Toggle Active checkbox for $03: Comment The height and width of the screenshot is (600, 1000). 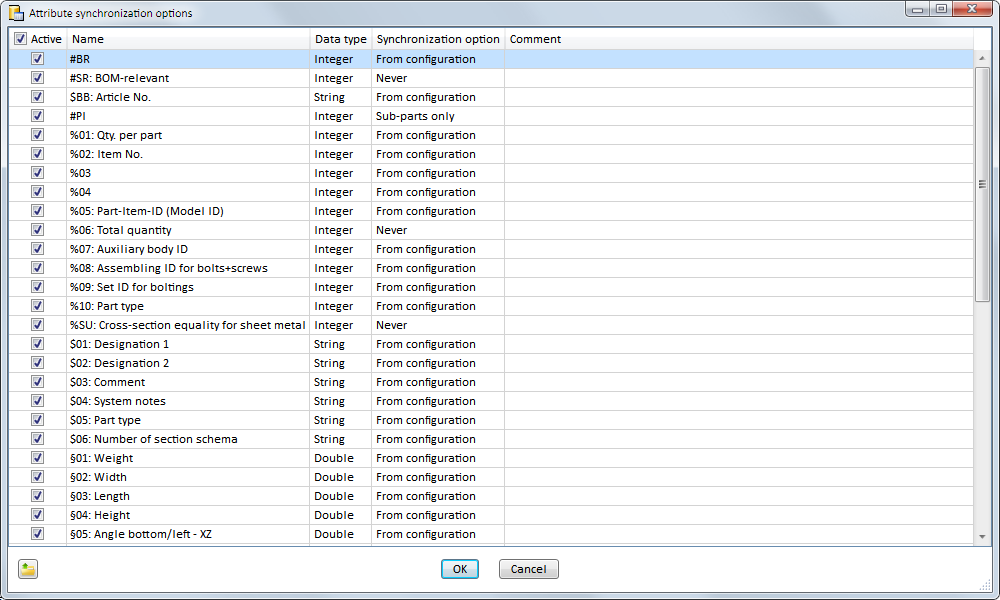(38, 382)
